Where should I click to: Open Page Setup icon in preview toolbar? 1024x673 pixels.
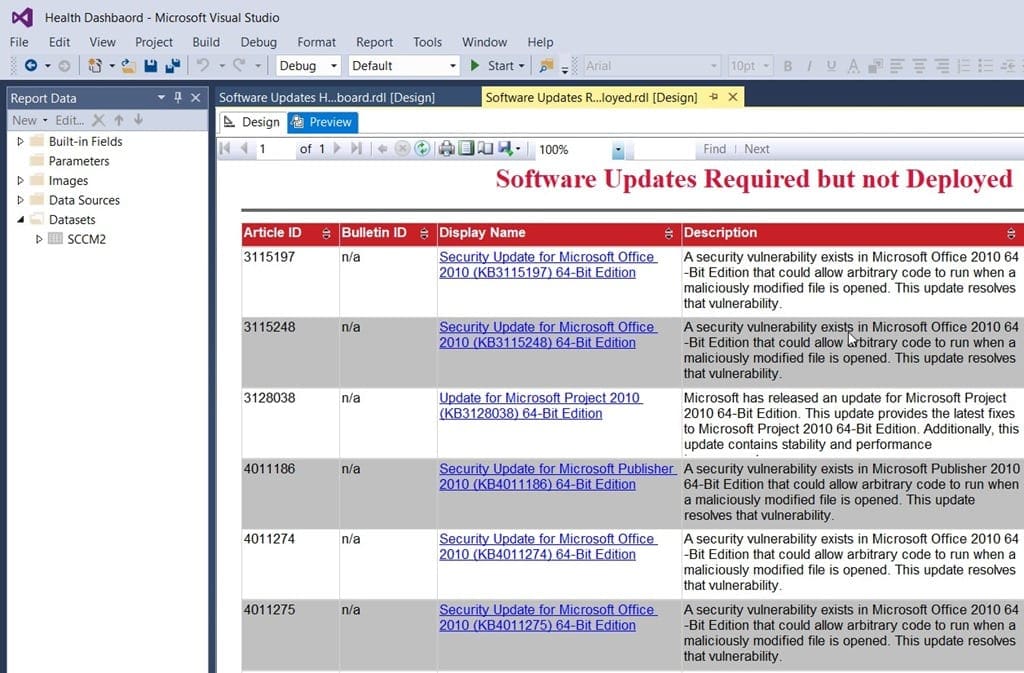click(485, 149)
